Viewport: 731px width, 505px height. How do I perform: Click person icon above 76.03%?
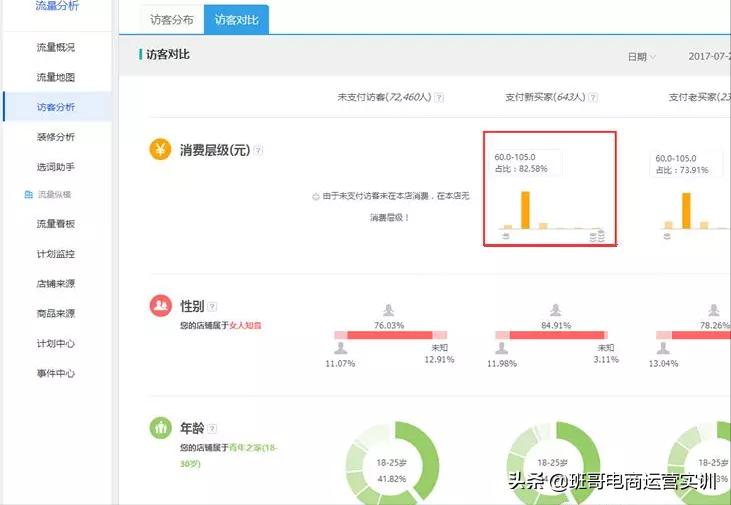pyautogui.click(x=388, y=310)
